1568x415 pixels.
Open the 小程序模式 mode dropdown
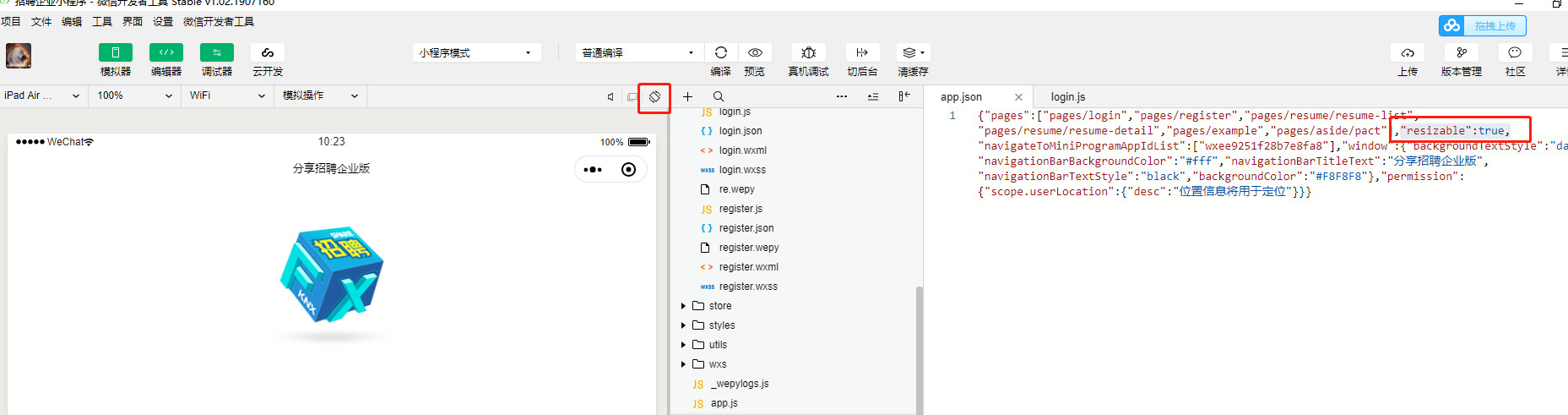[477, 52]
